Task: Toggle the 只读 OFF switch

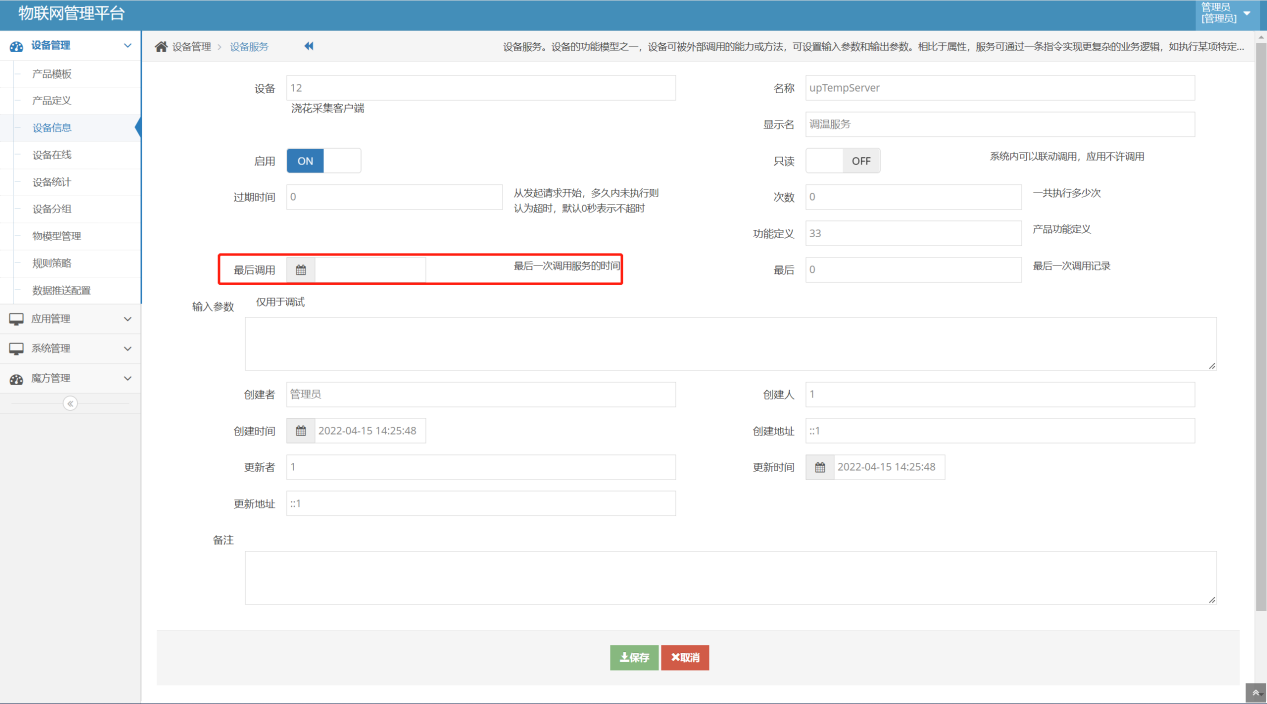Action: pos(843,161)
